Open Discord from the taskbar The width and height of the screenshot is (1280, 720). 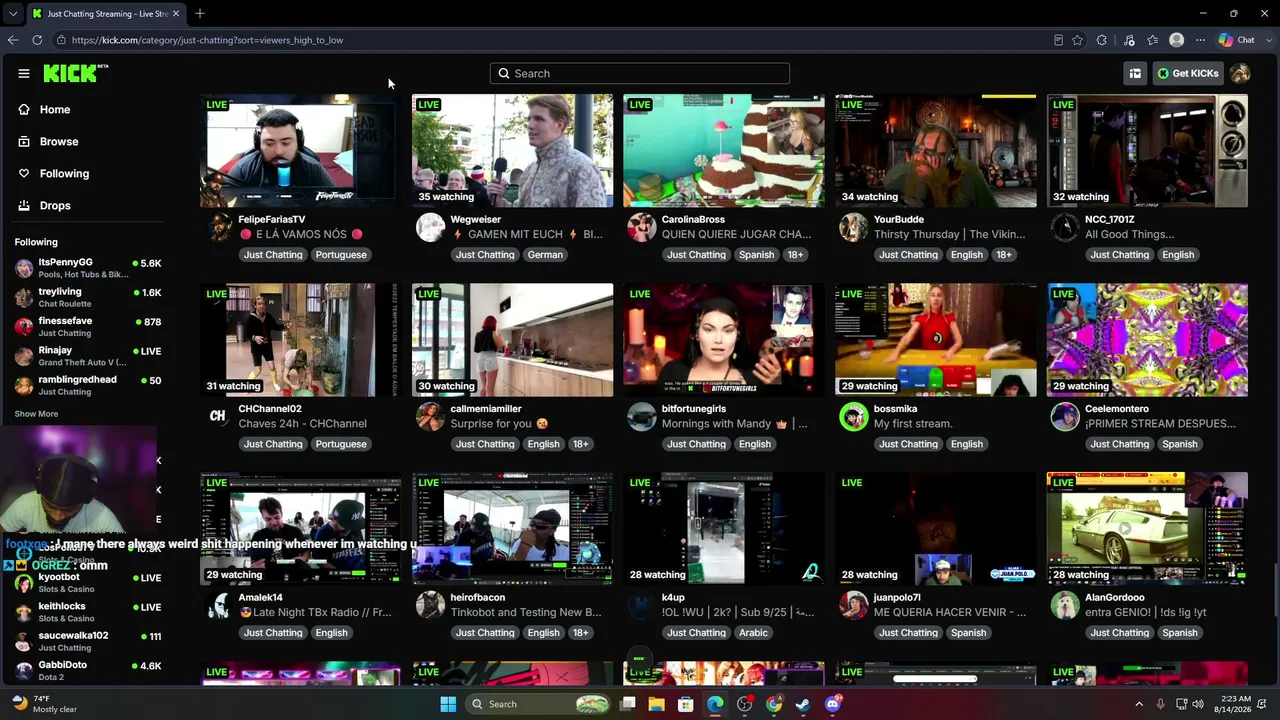point(833,704)
